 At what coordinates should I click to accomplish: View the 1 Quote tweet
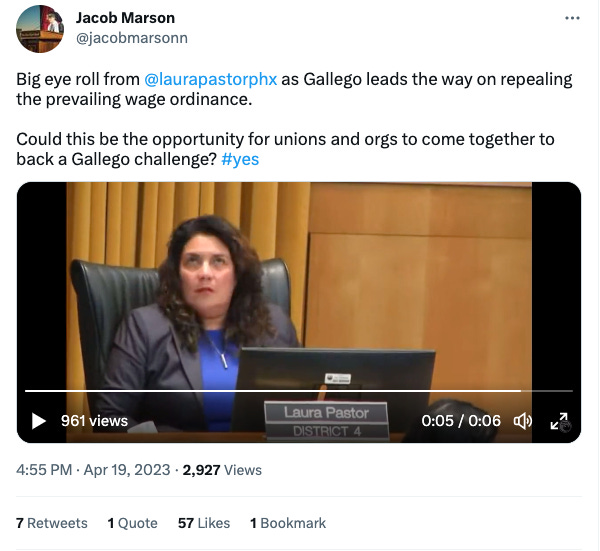tap(132, 523)
